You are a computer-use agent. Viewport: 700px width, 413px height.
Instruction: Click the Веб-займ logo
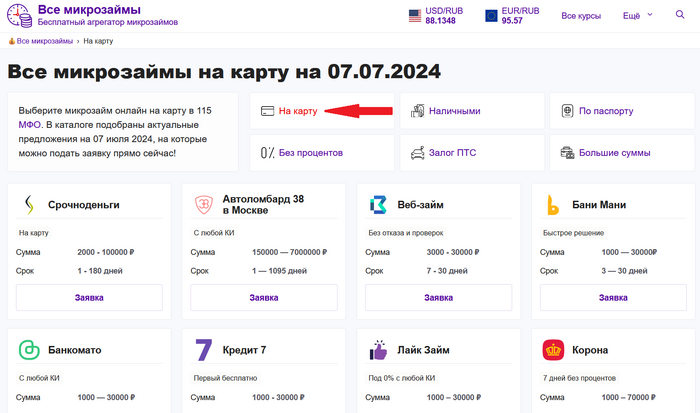point(379,204)
